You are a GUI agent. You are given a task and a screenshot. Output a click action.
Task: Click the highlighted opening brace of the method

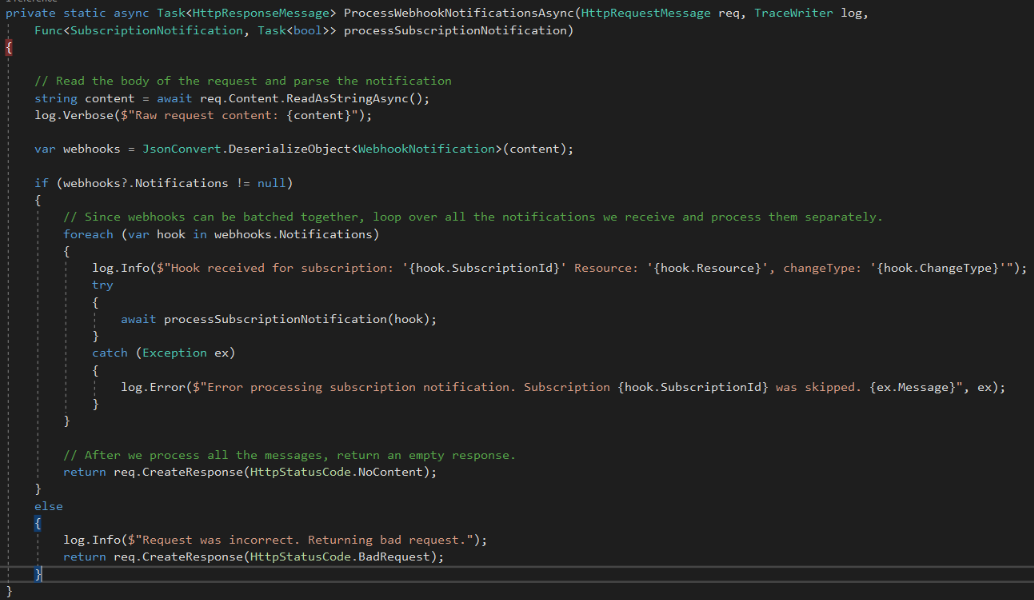tap(7, 46)
